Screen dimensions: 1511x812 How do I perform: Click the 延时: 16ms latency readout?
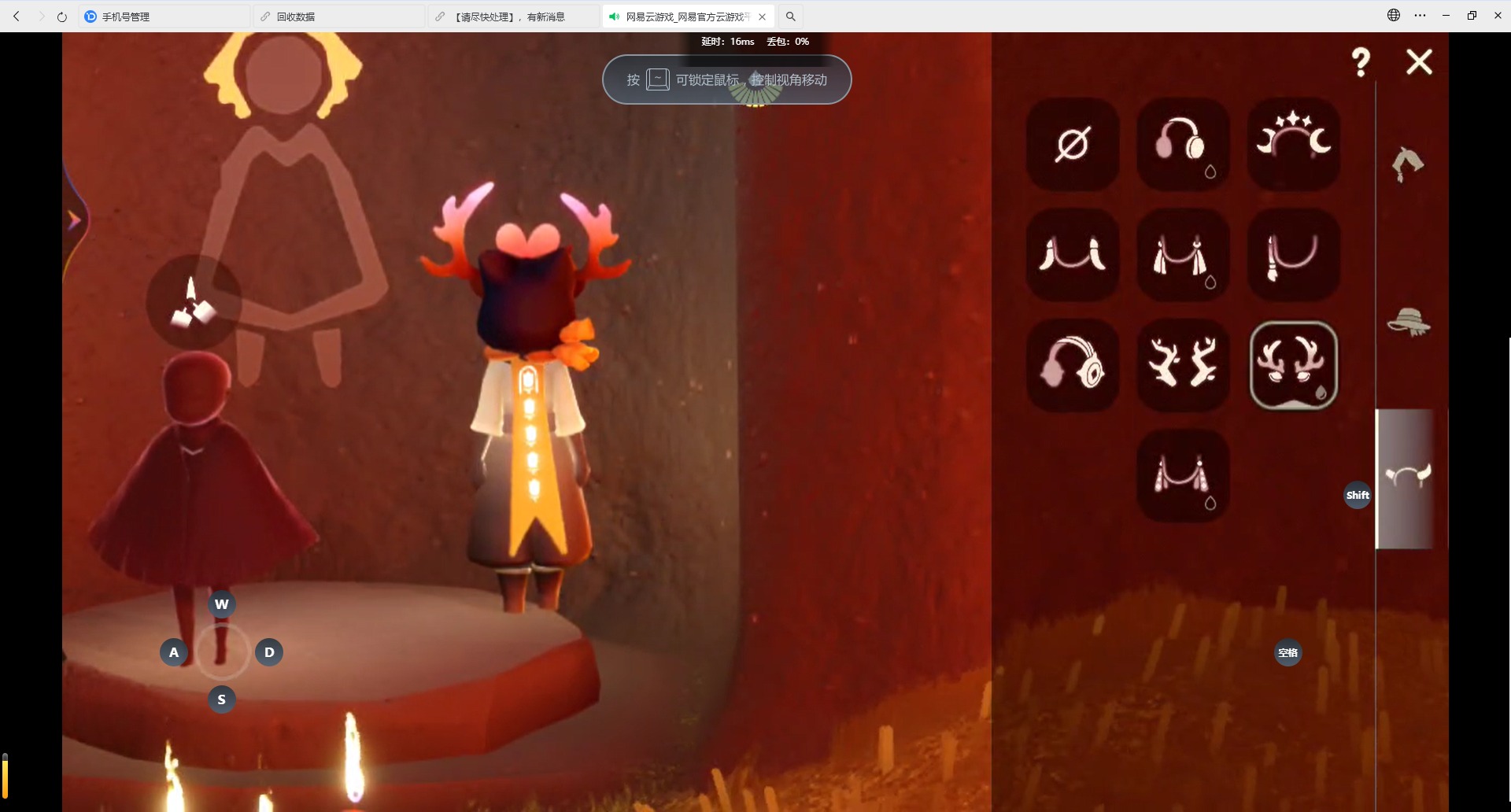tap(728, 42)
